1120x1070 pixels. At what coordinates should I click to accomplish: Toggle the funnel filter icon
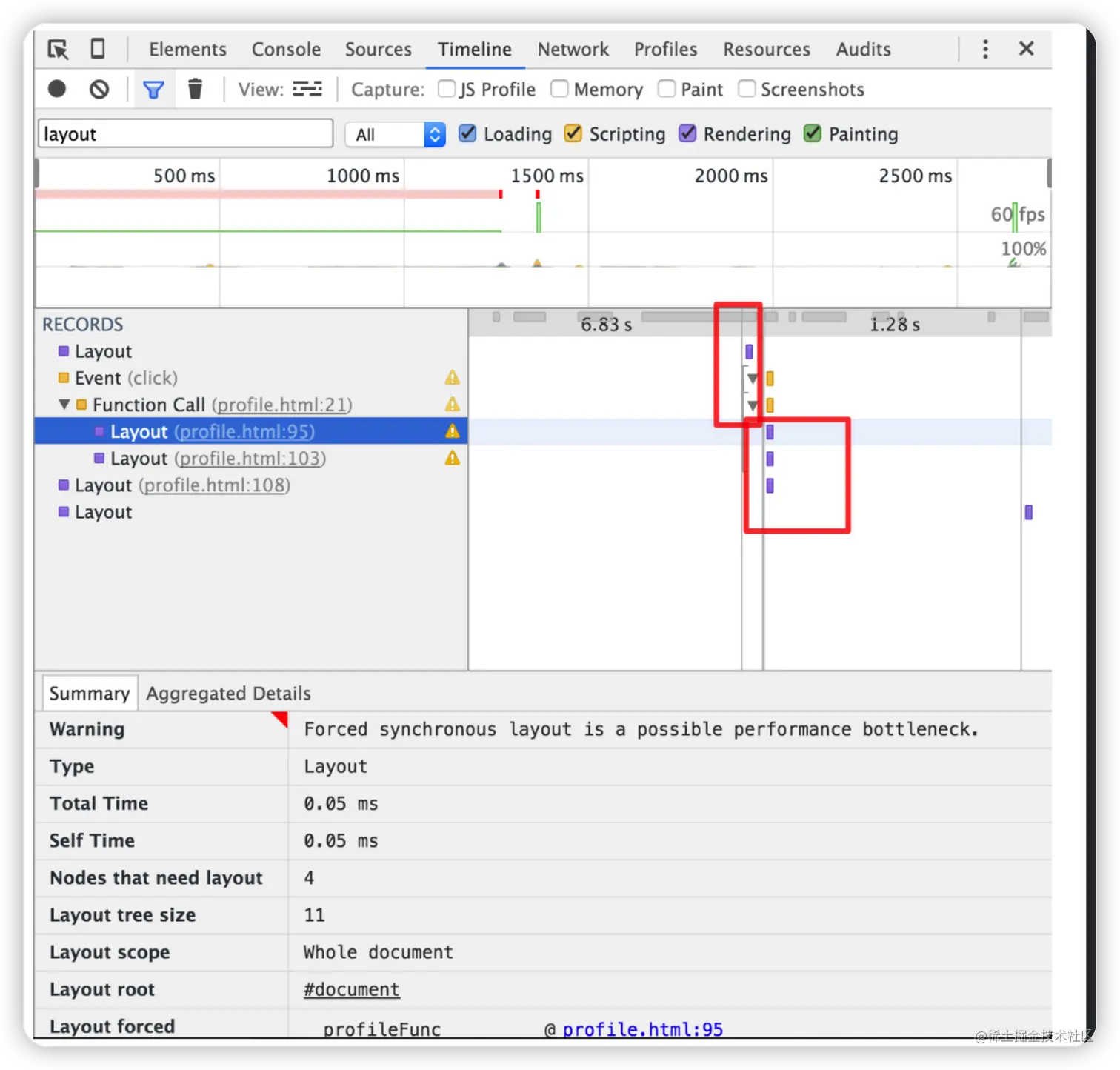(x=153, y=90)
